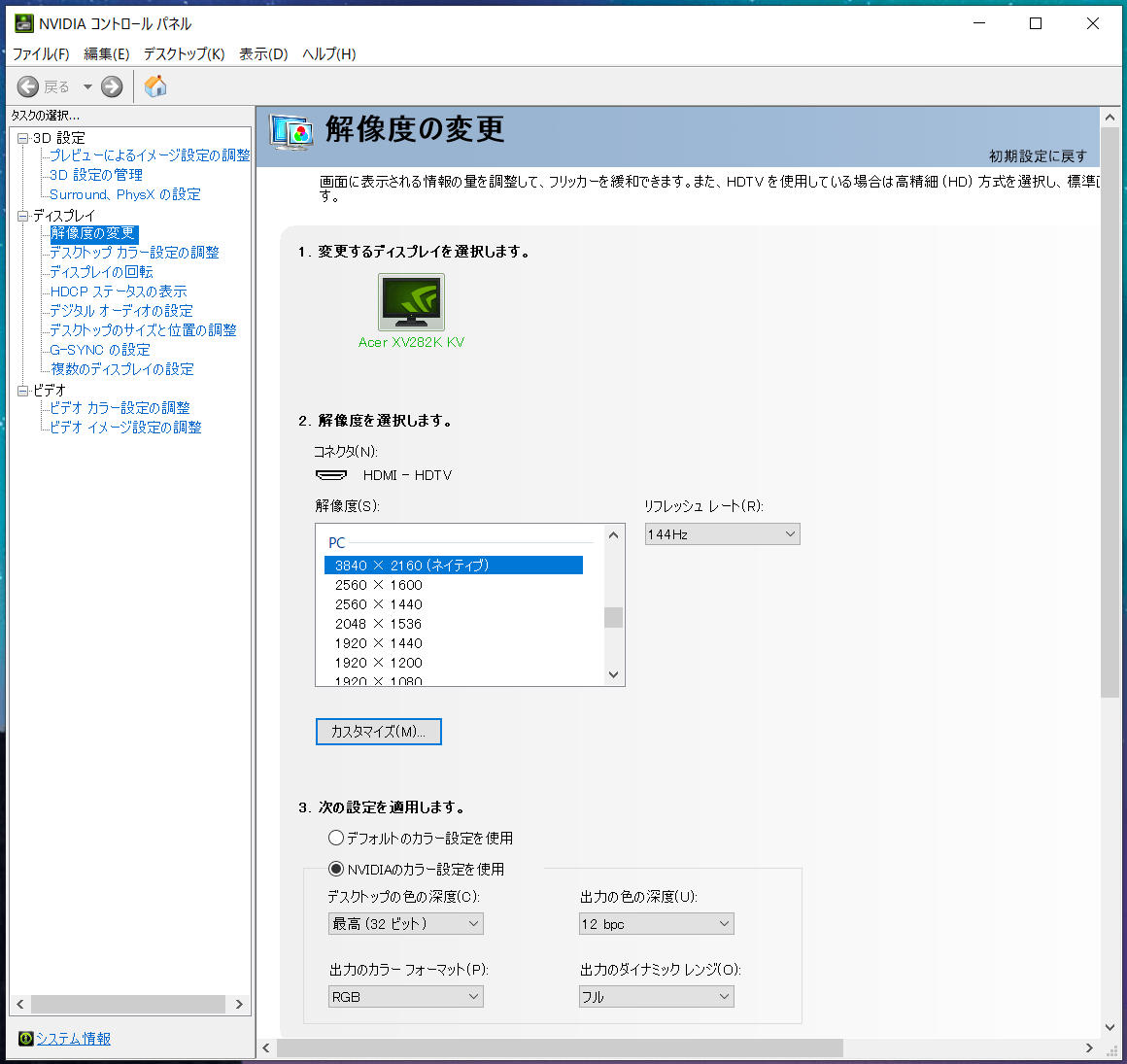
Task: Select the Acer XV282K KV display icon
Action: (411, 302)
